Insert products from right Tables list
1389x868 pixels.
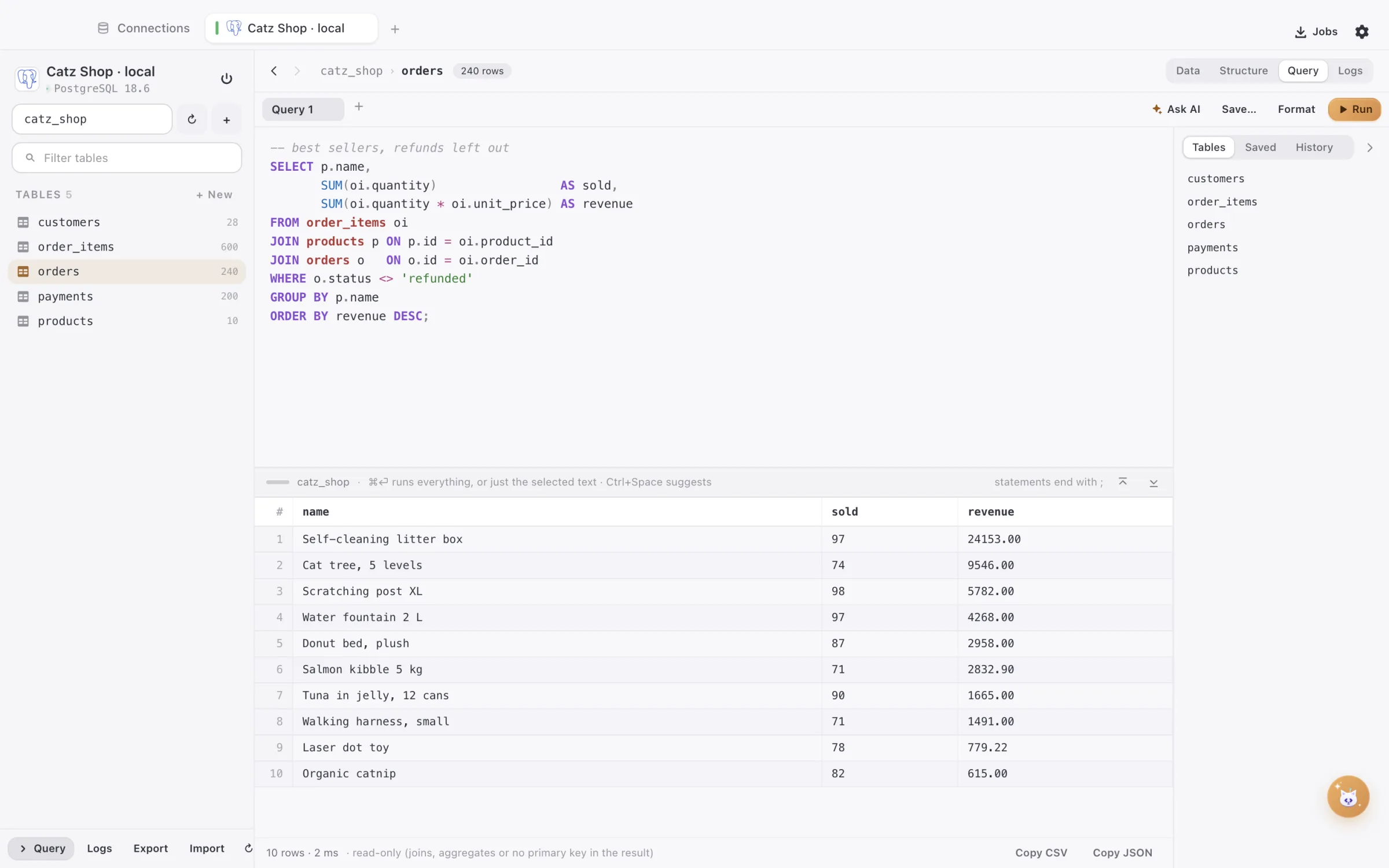(1212, 270)
